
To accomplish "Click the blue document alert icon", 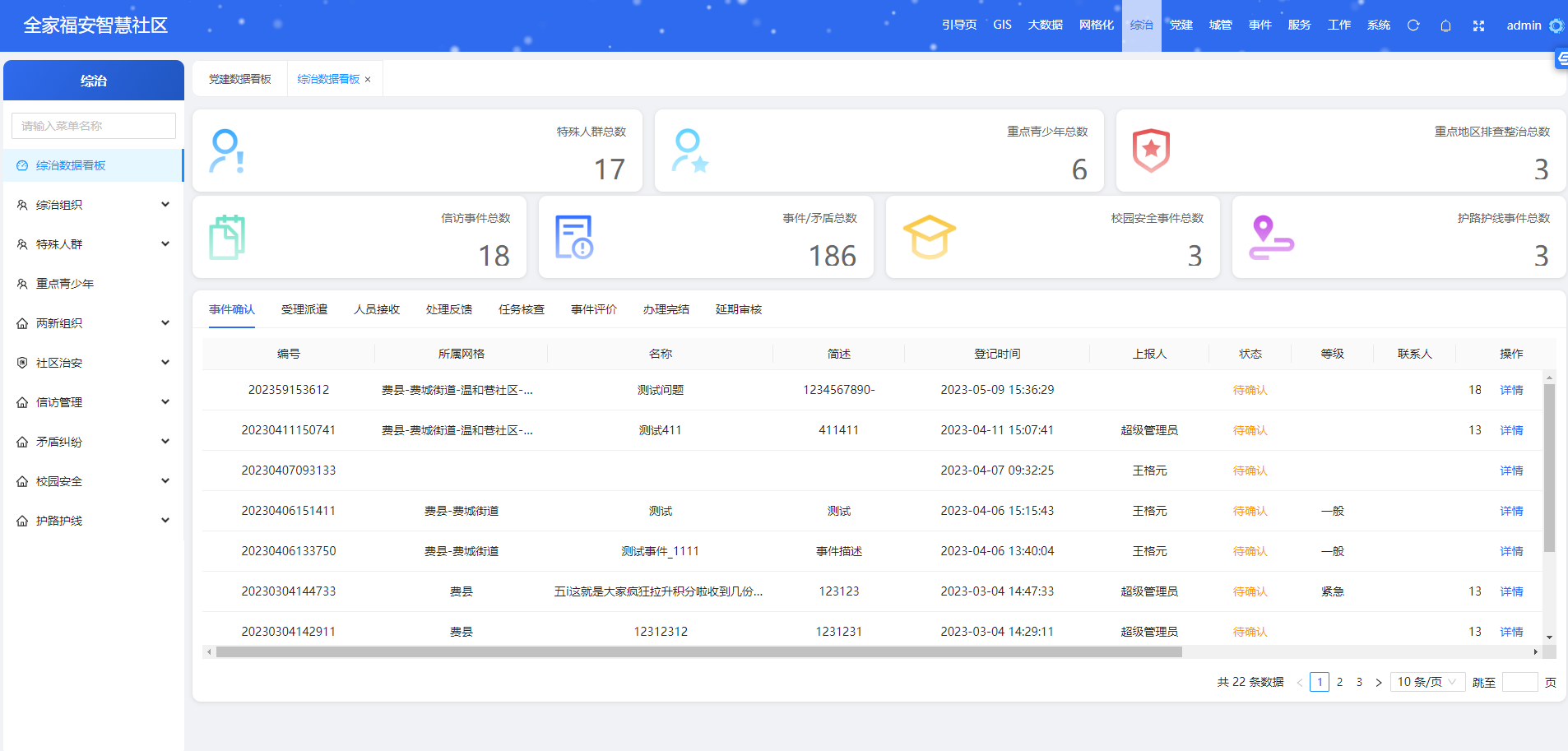I will [x=574, y=237].
